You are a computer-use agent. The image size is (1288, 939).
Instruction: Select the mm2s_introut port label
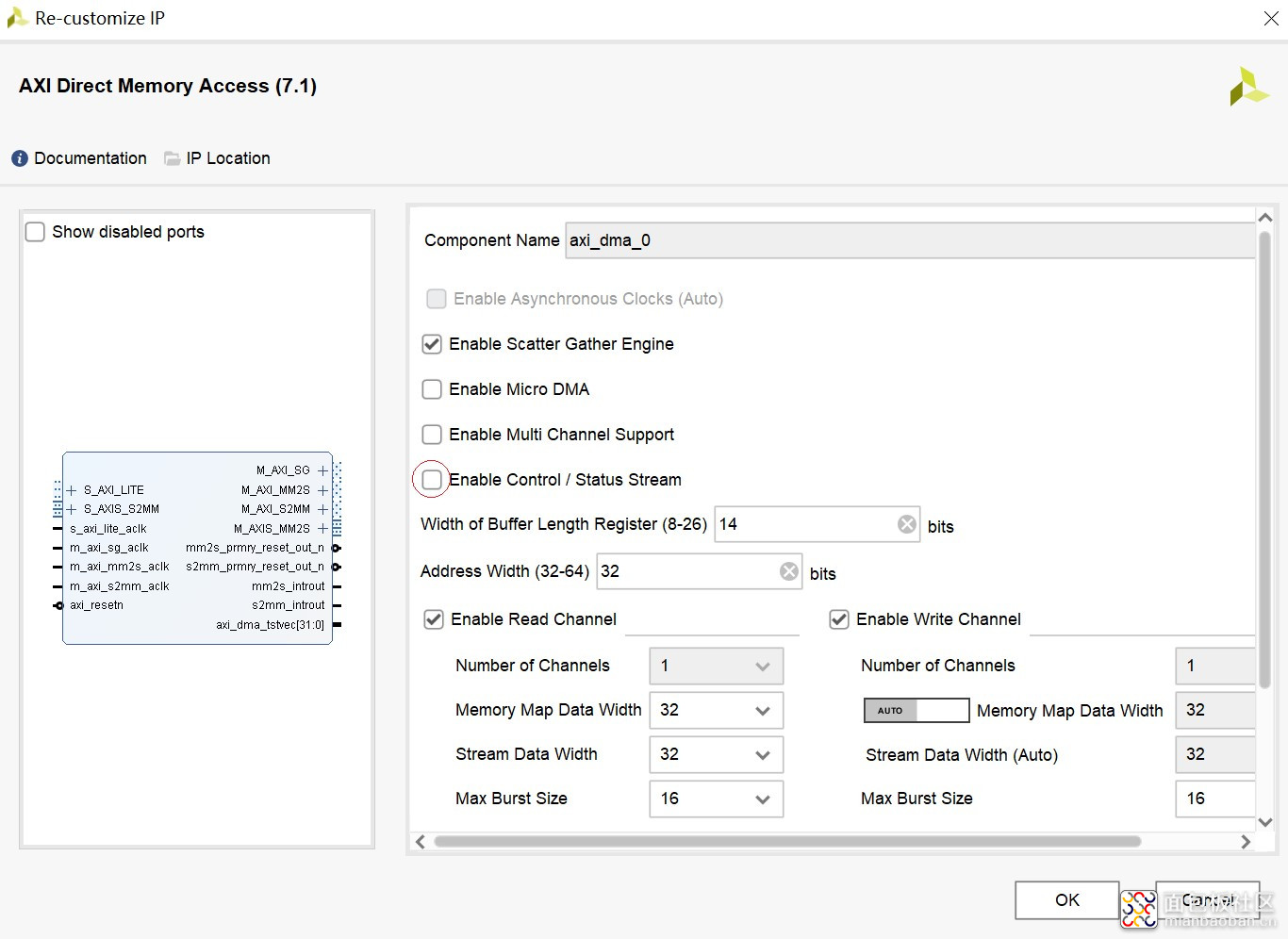288,586
